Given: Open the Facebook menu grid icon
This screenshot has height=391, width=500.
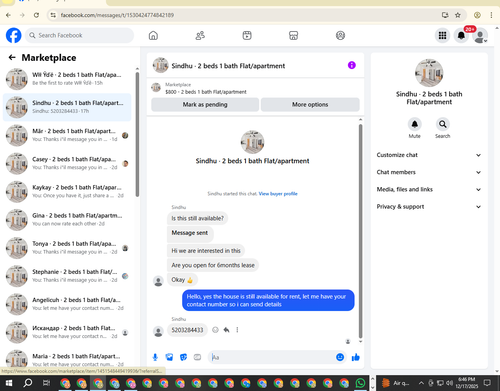Looking at the screenshot, I should (x=442, y=35).
